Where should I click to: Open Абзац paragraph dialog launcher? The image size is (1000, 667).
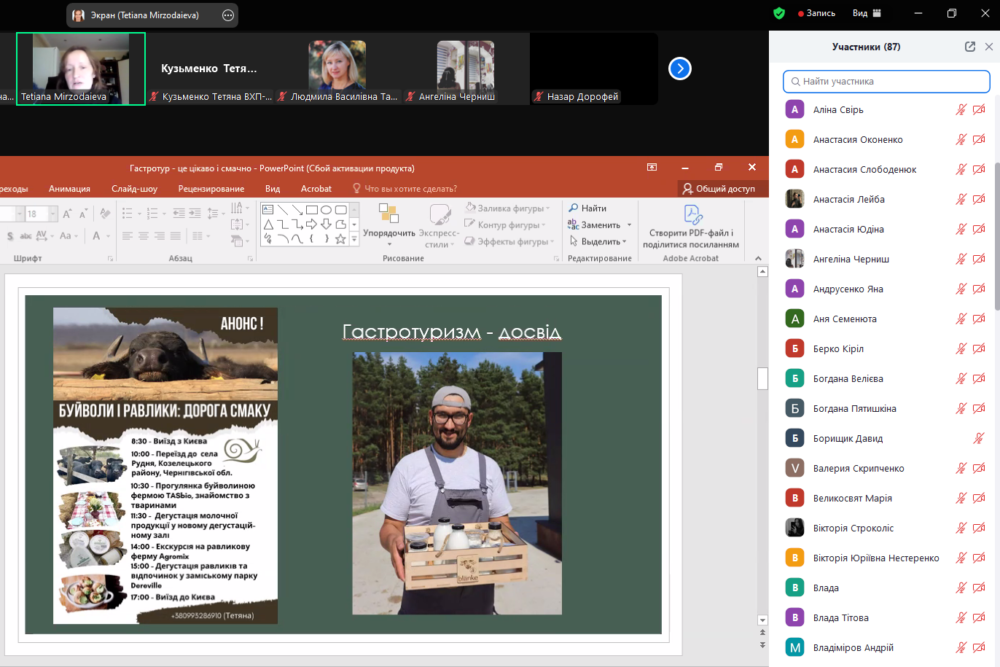click(249, 259)
